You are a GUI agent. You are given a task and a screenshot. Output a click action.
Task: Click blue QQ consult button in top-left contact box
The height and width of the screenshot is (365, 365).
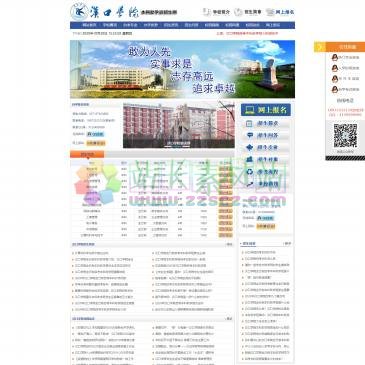tap(95, 134)
